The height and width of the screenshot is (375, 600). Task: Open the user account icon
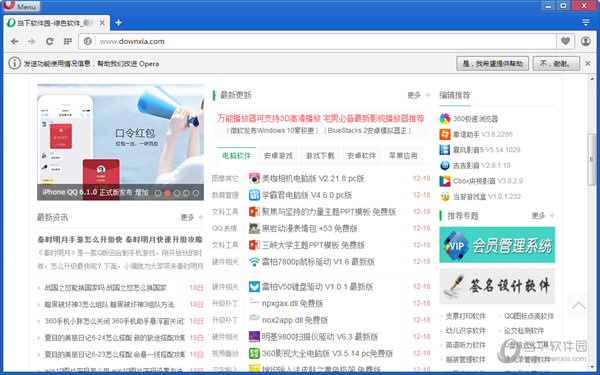pyautogui.click(x=585, y=41)
